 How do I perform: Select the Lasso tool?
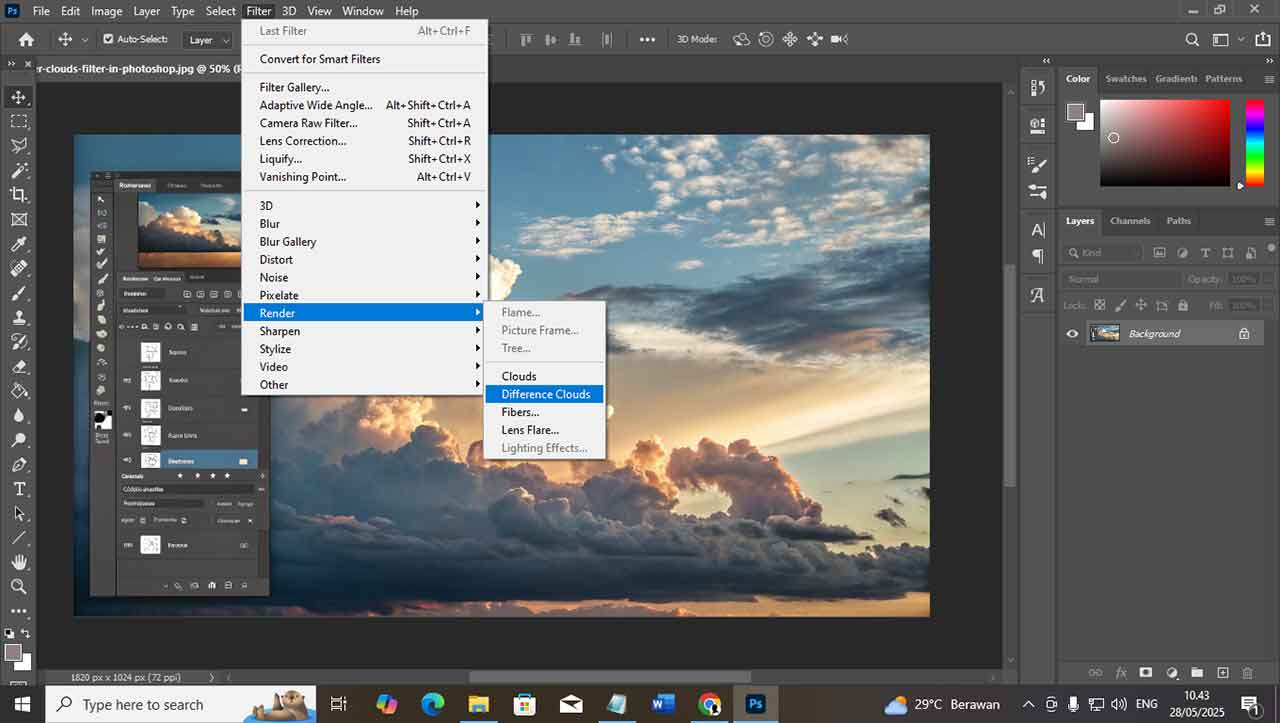(19, 146)
